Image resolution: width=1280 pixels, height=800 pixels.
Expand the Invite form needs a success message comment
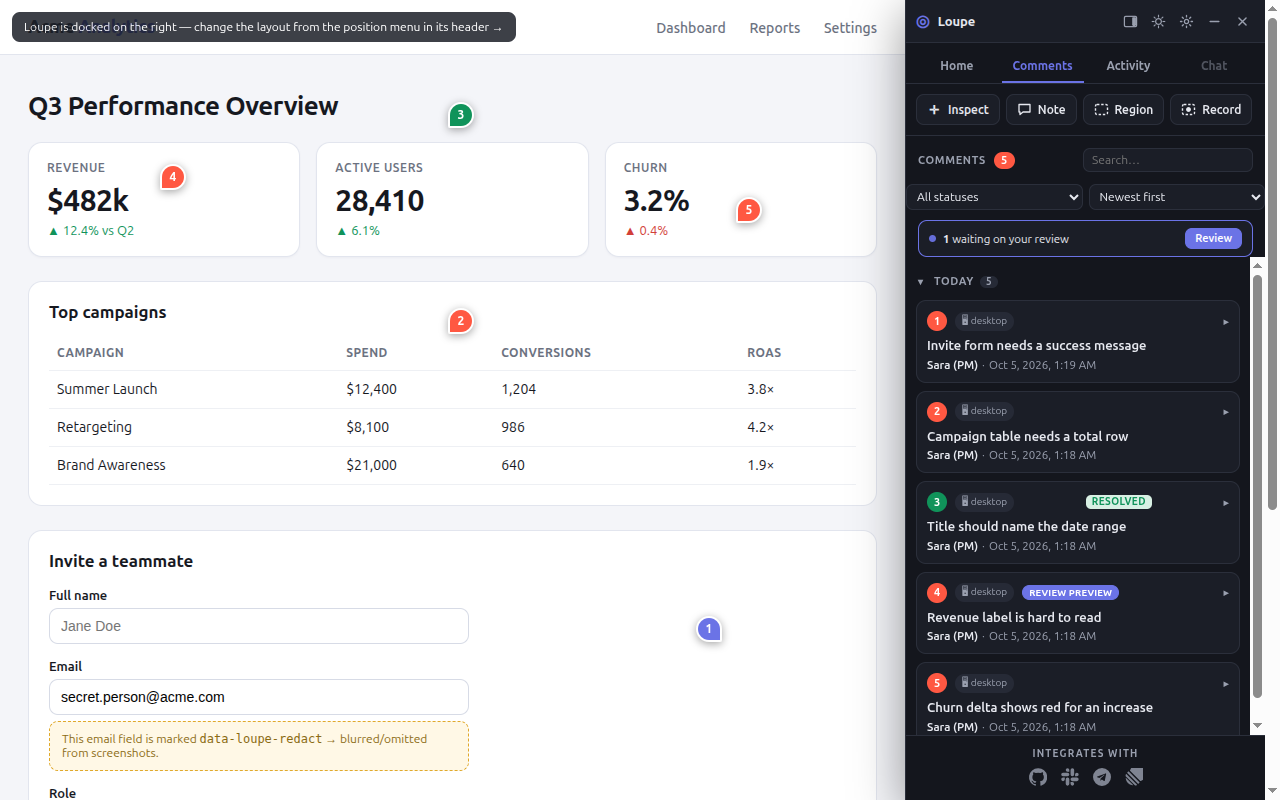click(1226, 322)
